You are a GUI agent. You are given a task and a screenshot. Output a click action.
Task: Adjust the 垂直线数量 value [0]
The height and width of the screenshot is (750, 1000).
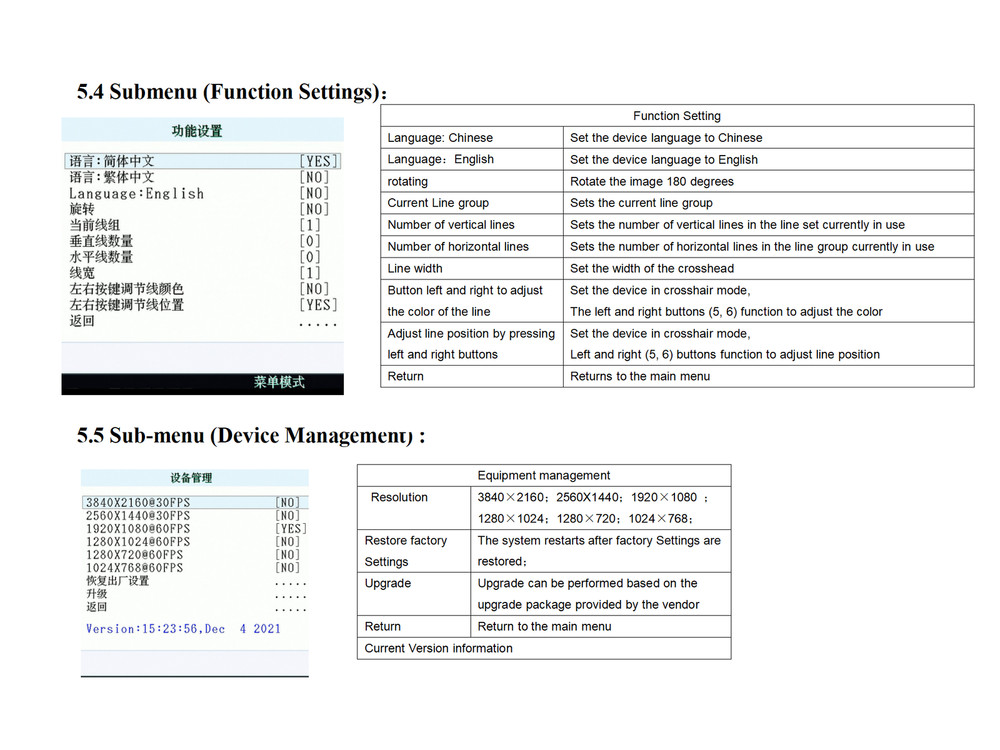tap(310, 241)
